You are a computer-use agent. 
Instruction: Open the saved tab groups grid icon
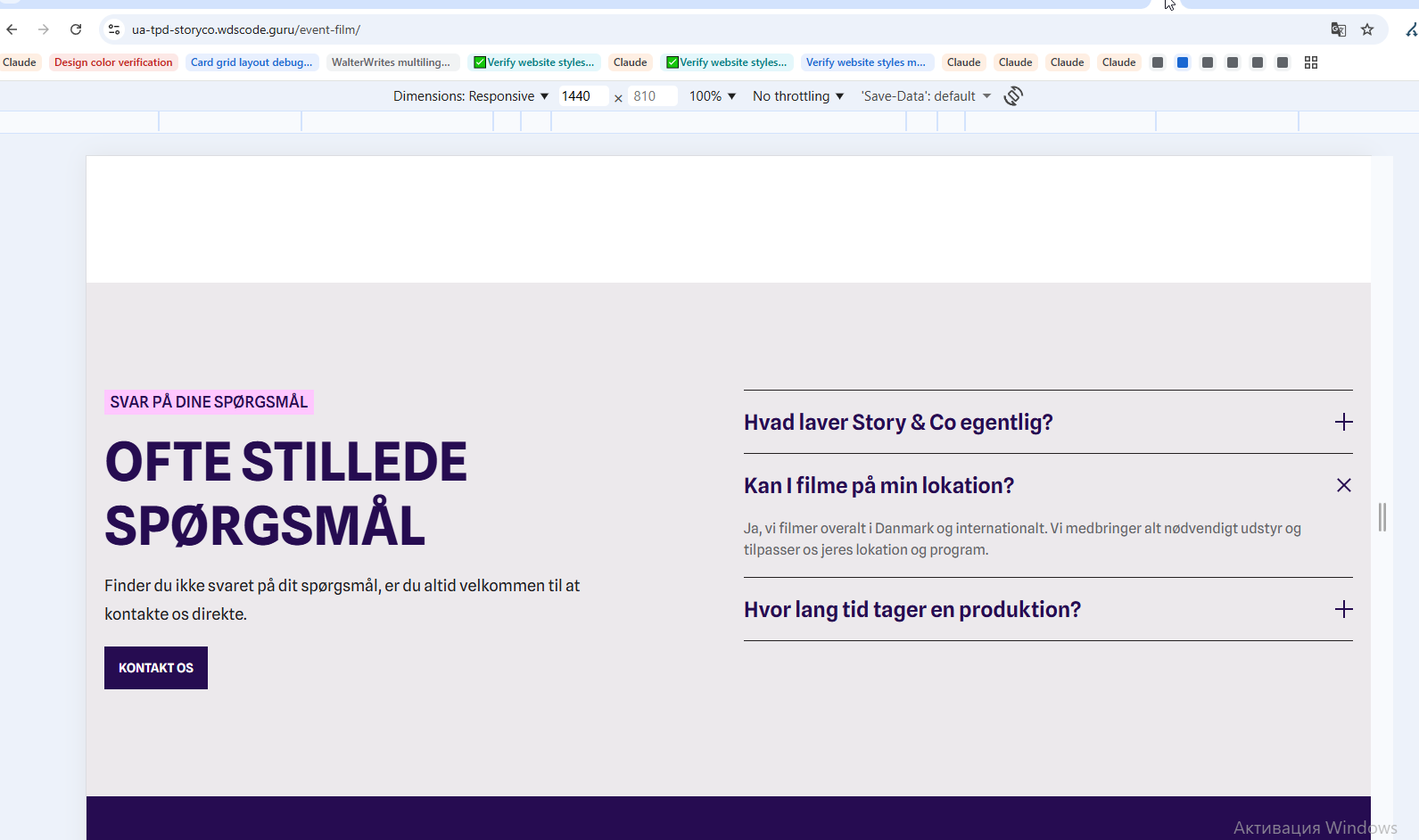1311,62
